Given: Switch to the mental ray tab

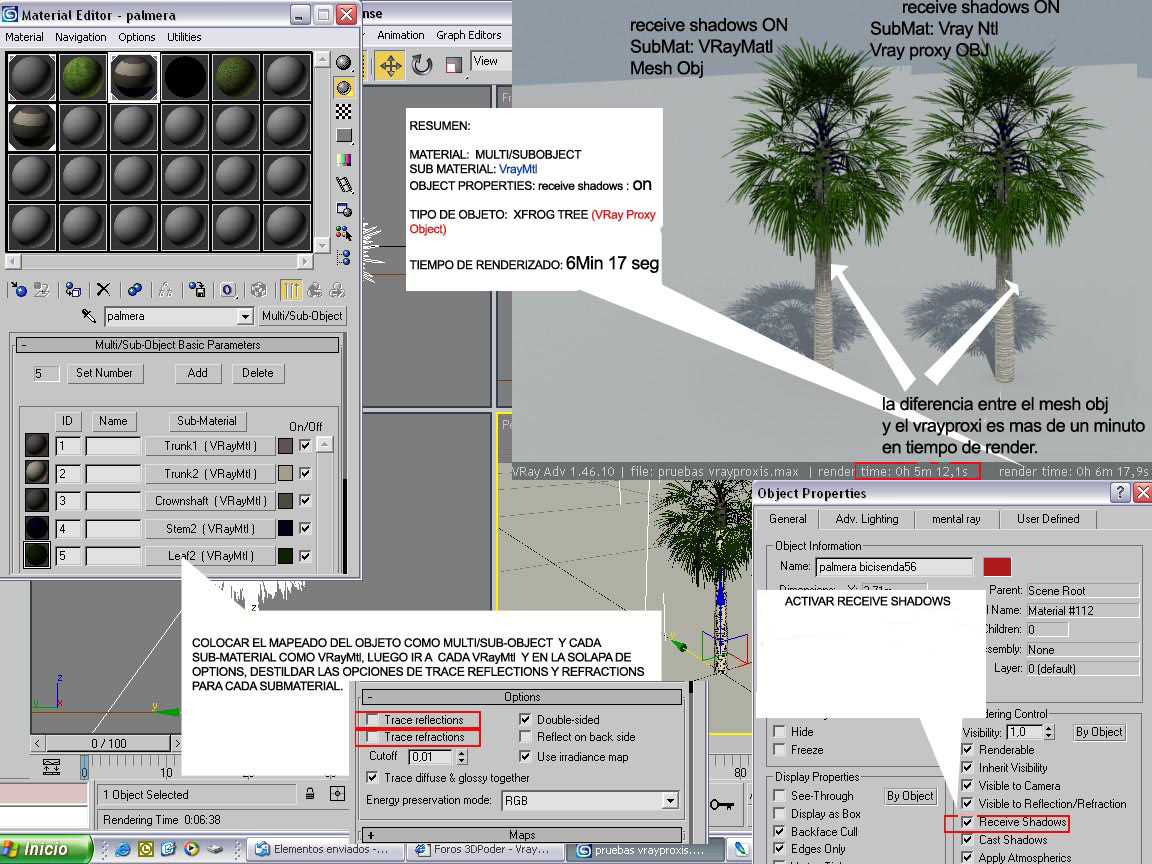Looking at the screenshot, I should (x=956, y=519).
